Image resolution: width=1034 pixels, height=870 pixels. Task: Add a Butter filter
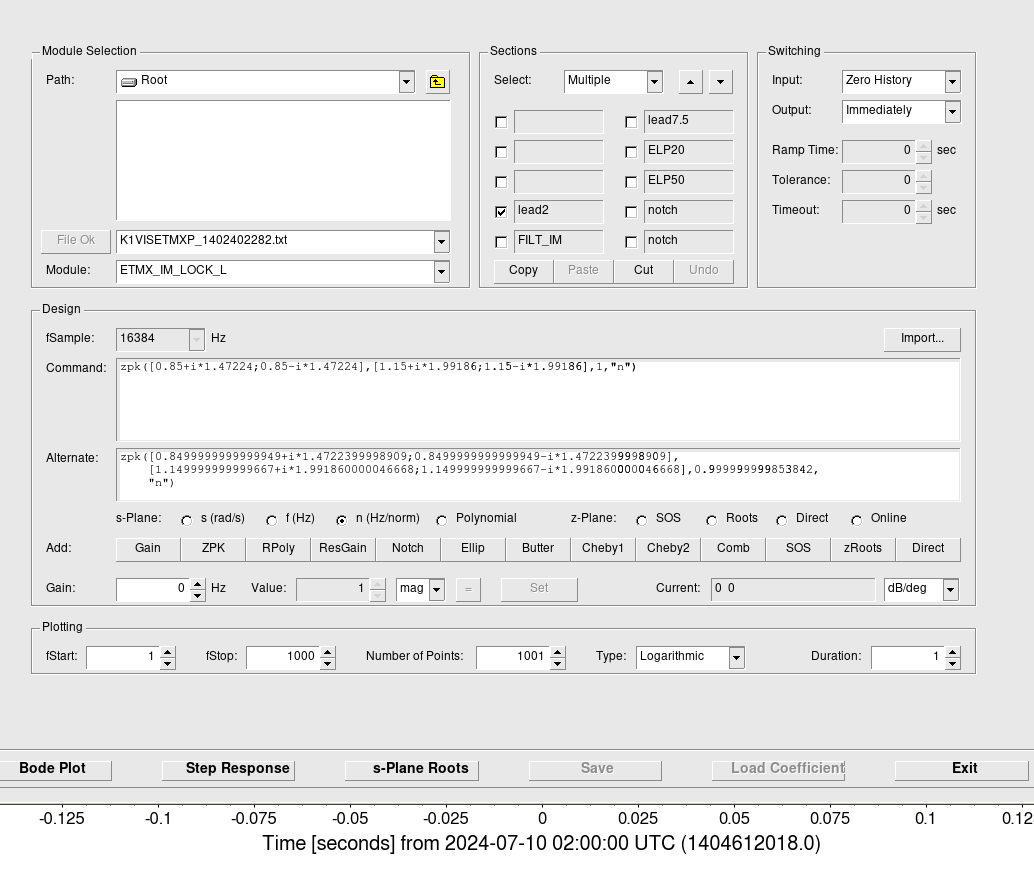[x=538, y=548]
